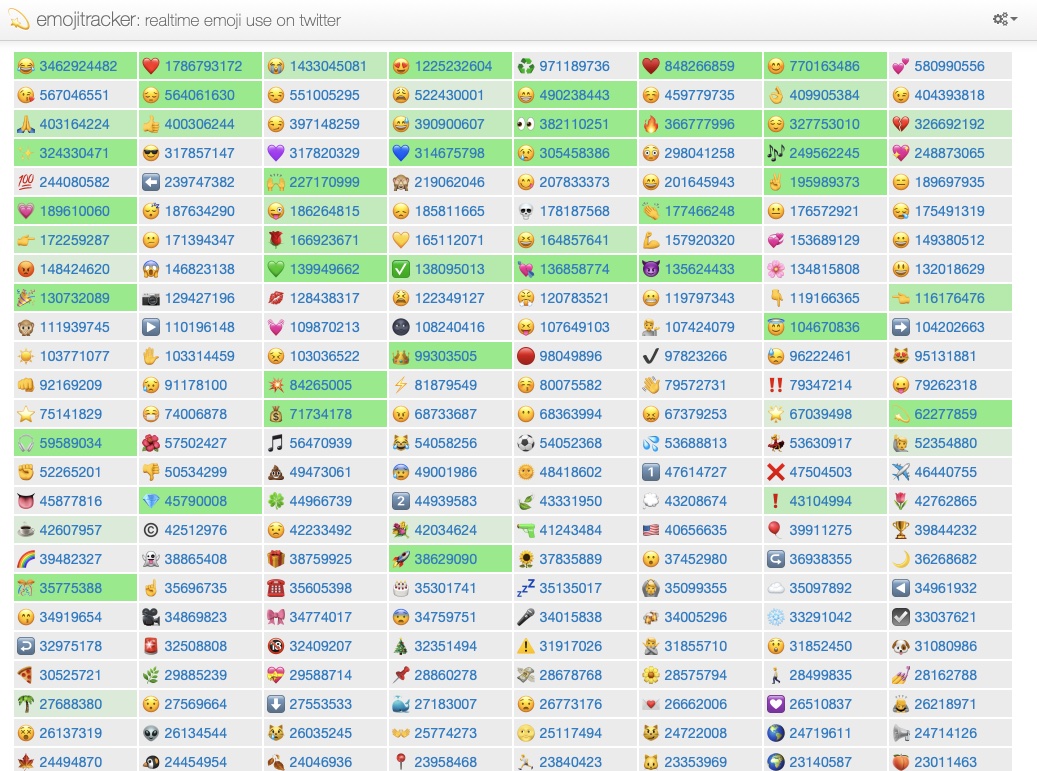Open the Christmas tree emoji tile
This screenshot has width=1037, height=771.
pyautogui.click(x=400, y=647)
